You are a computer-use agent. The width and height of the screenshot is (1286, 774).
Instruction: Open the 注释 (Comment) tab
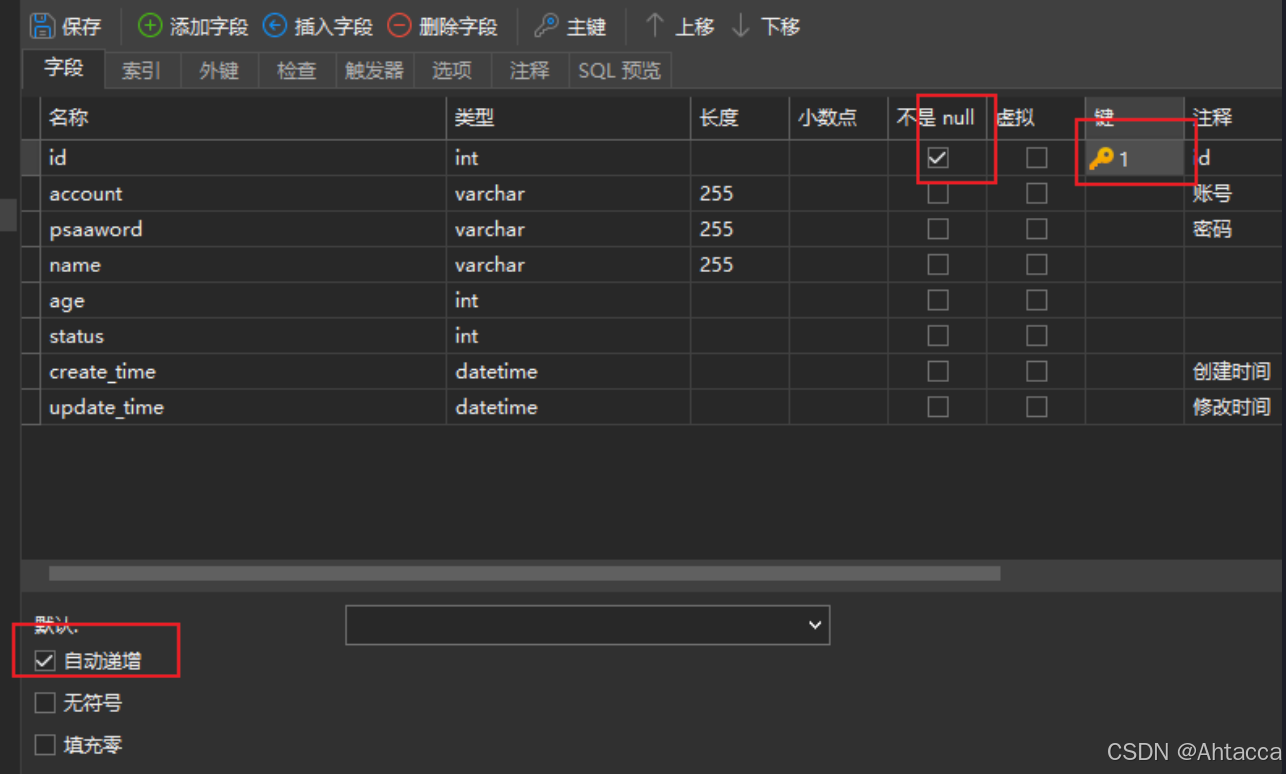pos(530,71)
